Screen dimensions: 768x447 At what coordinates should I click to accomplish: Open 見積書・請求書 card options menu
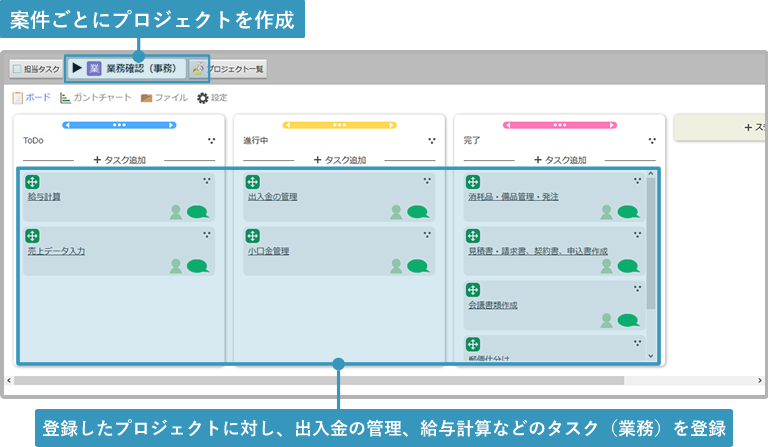(x=637, y=235)
